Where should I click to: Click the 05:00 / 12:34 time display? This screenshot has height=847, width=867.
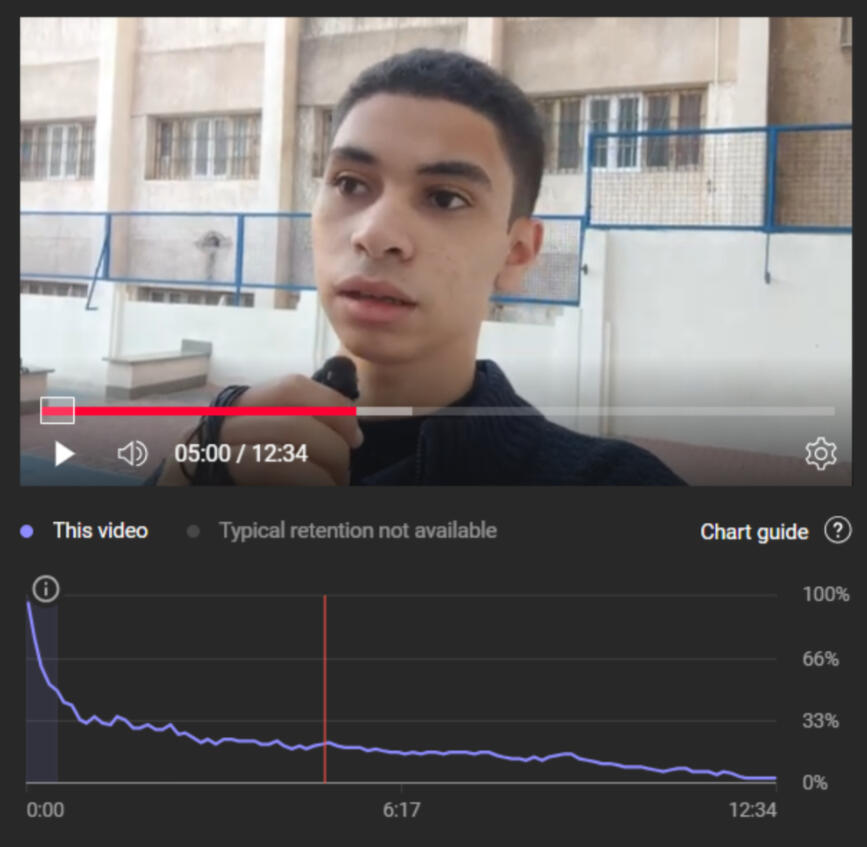[x=241, y=454]
